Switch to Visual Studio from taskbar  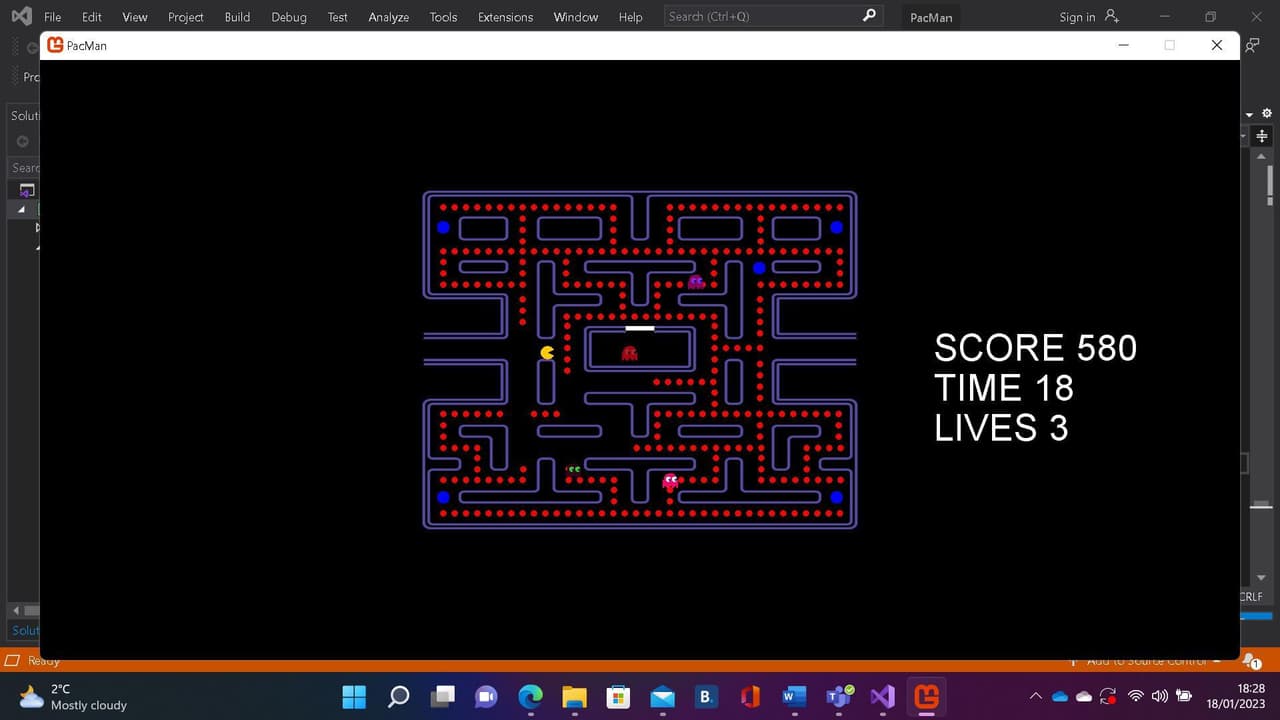point(882,696)
